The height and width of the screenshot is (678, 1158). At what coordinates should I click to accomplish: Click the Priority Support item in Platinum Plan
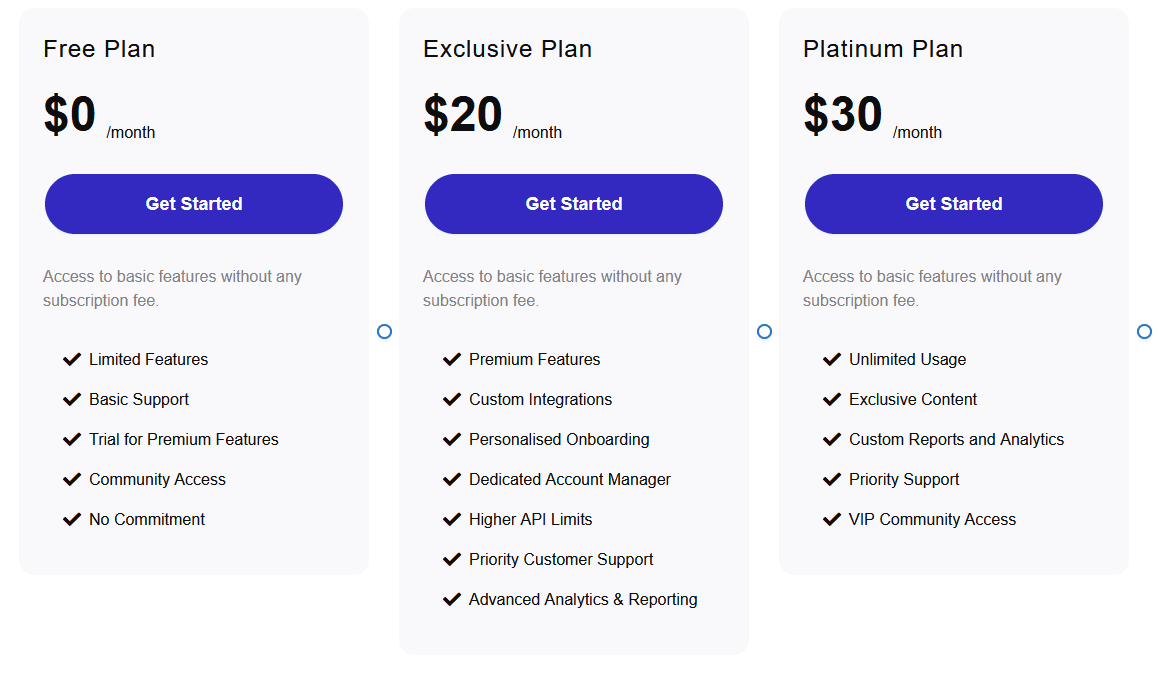904,479
